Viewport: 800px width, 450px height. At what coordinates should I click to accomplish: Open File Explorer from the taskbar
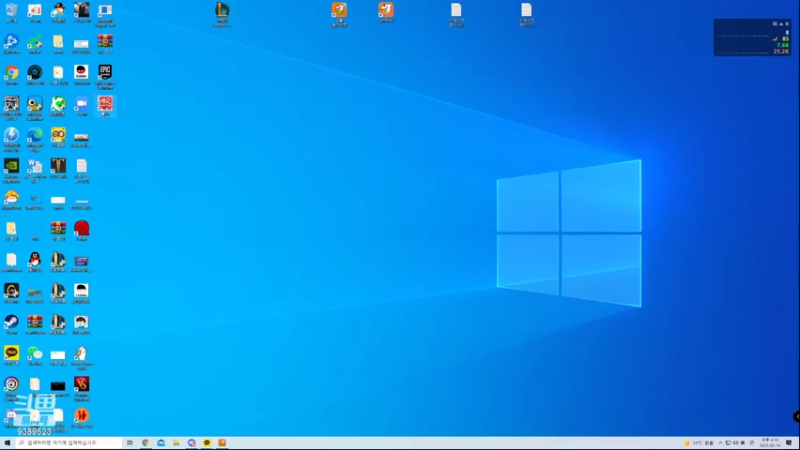tap(176, 443)
